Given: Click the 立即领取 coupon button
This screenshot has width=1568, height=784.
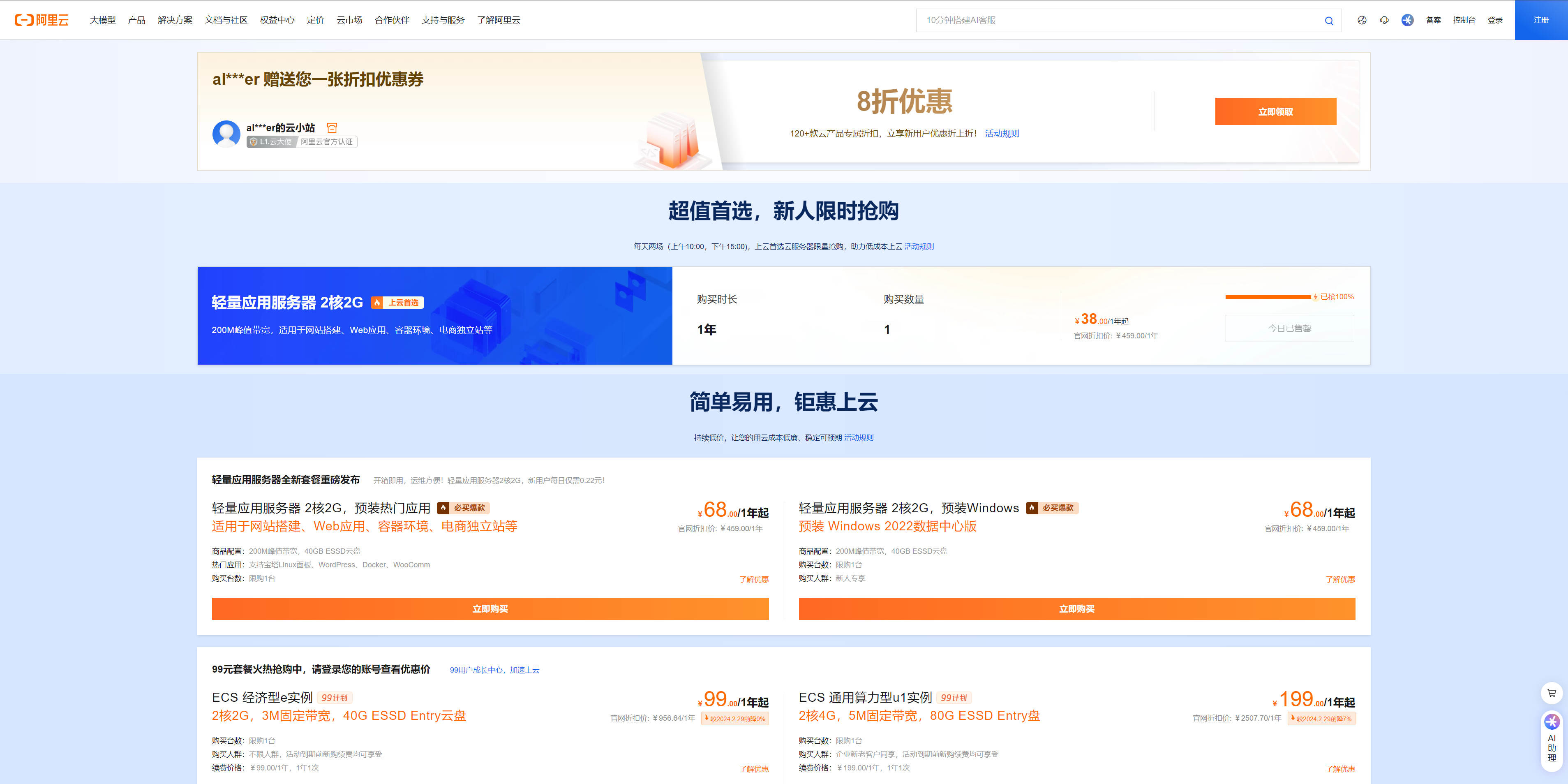Looking at the screenshot, I should [1275, 111].
